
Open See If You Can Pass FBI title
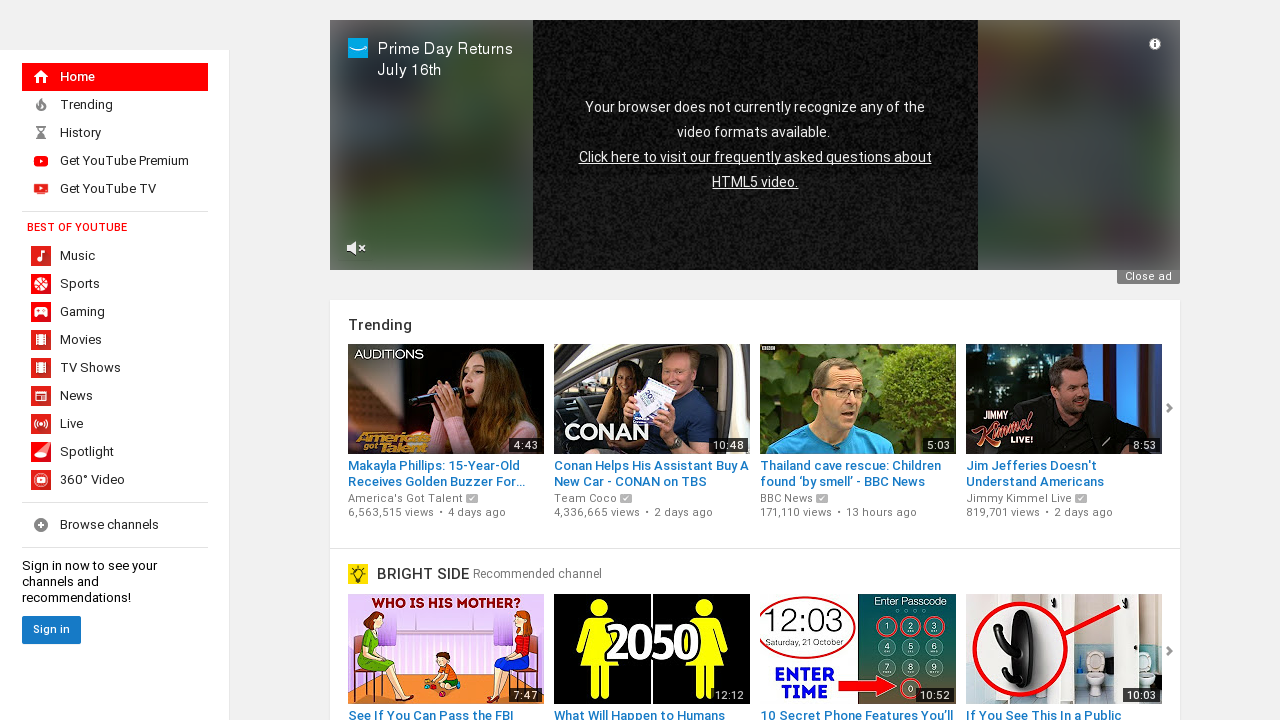click(x=431, y=714)
